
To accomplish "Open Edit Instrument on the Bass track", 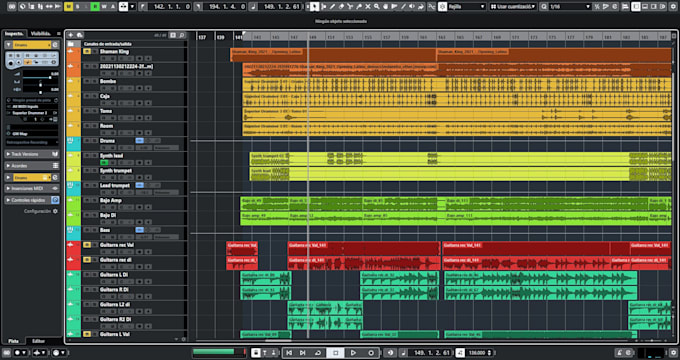I will coord(139,230).
